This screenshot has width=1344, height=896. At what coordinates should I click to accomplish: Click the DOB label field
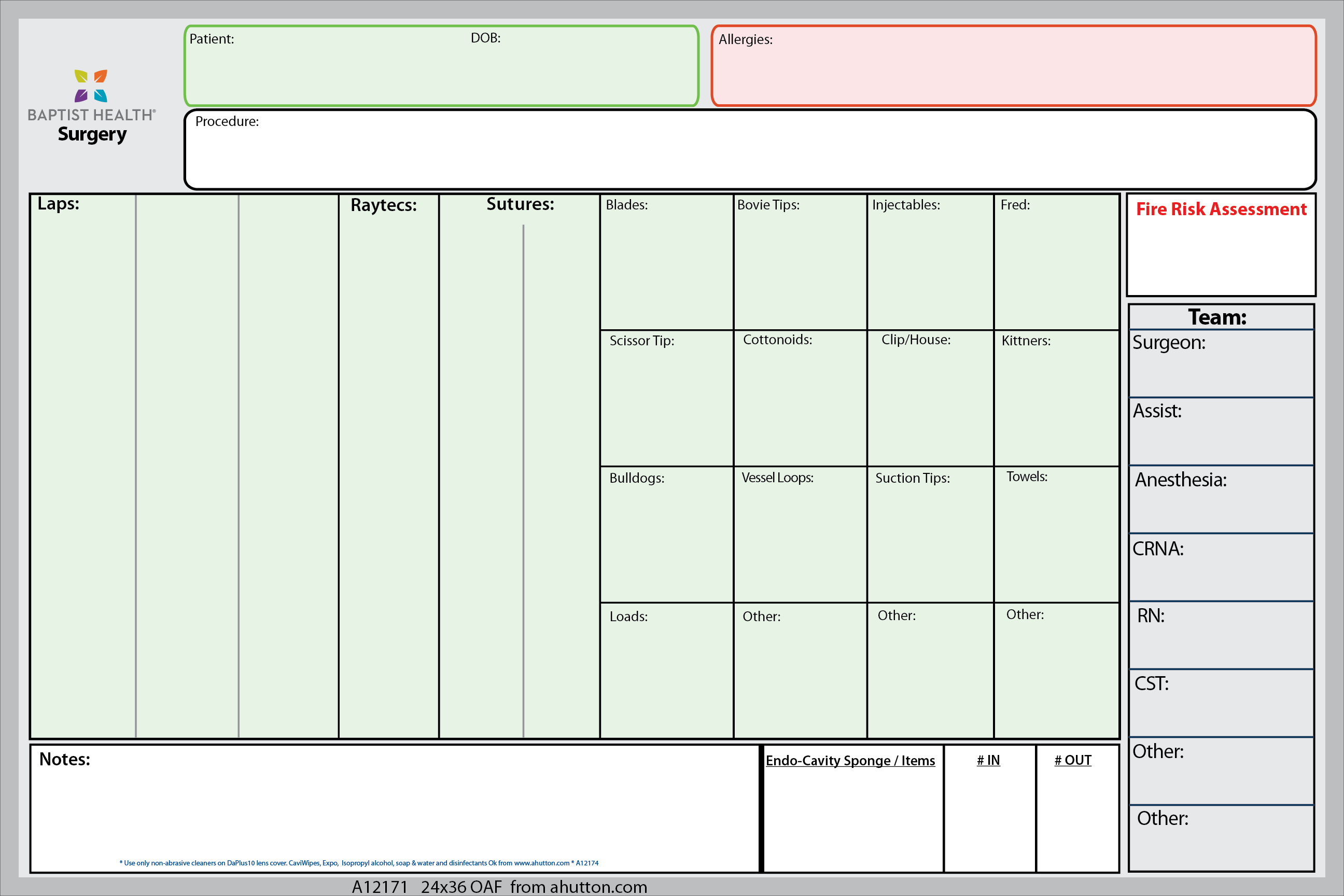point(485,38)
